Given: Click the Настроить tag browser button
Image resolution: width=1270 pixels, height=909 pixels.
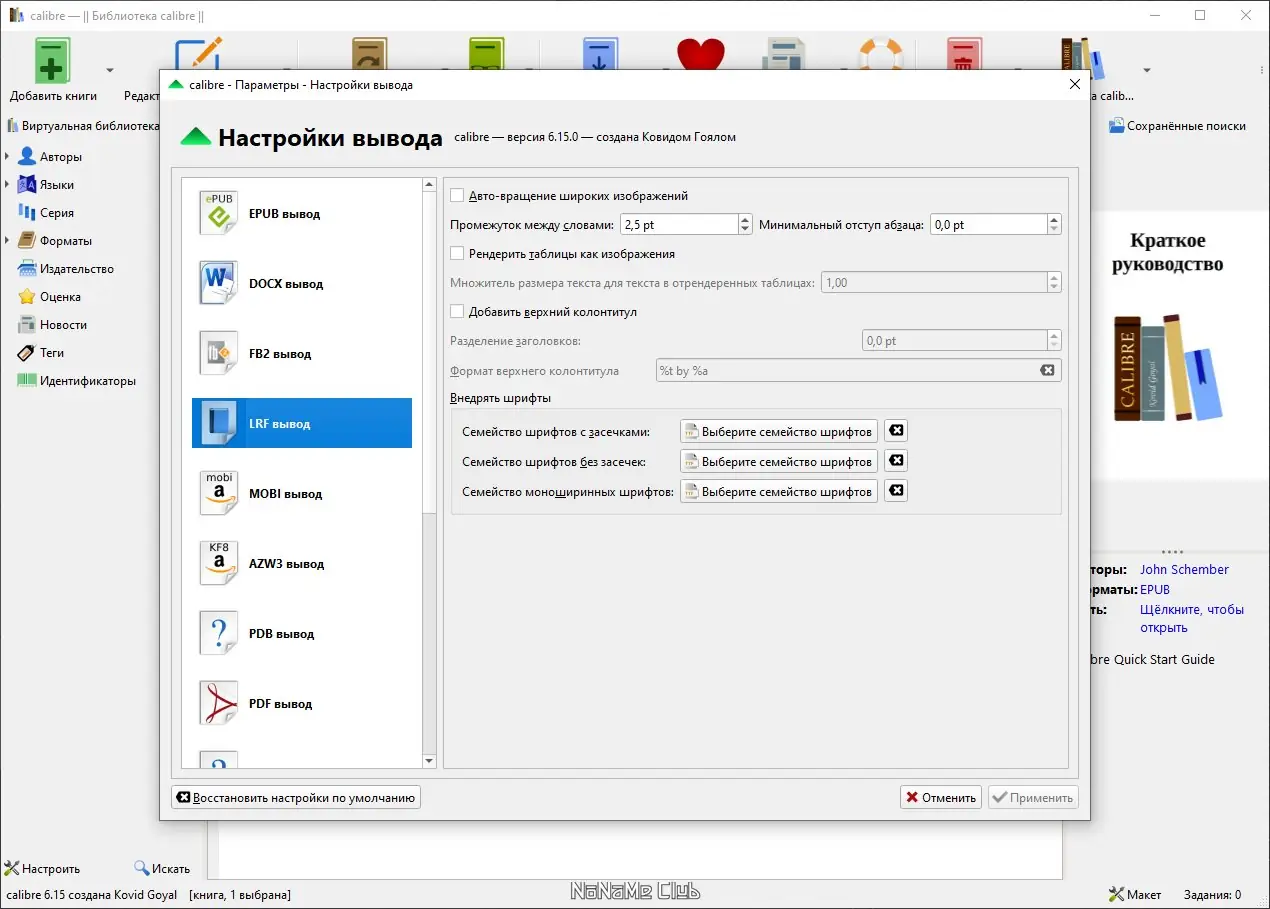Looking at the screenshot, I should click(42, 868).
